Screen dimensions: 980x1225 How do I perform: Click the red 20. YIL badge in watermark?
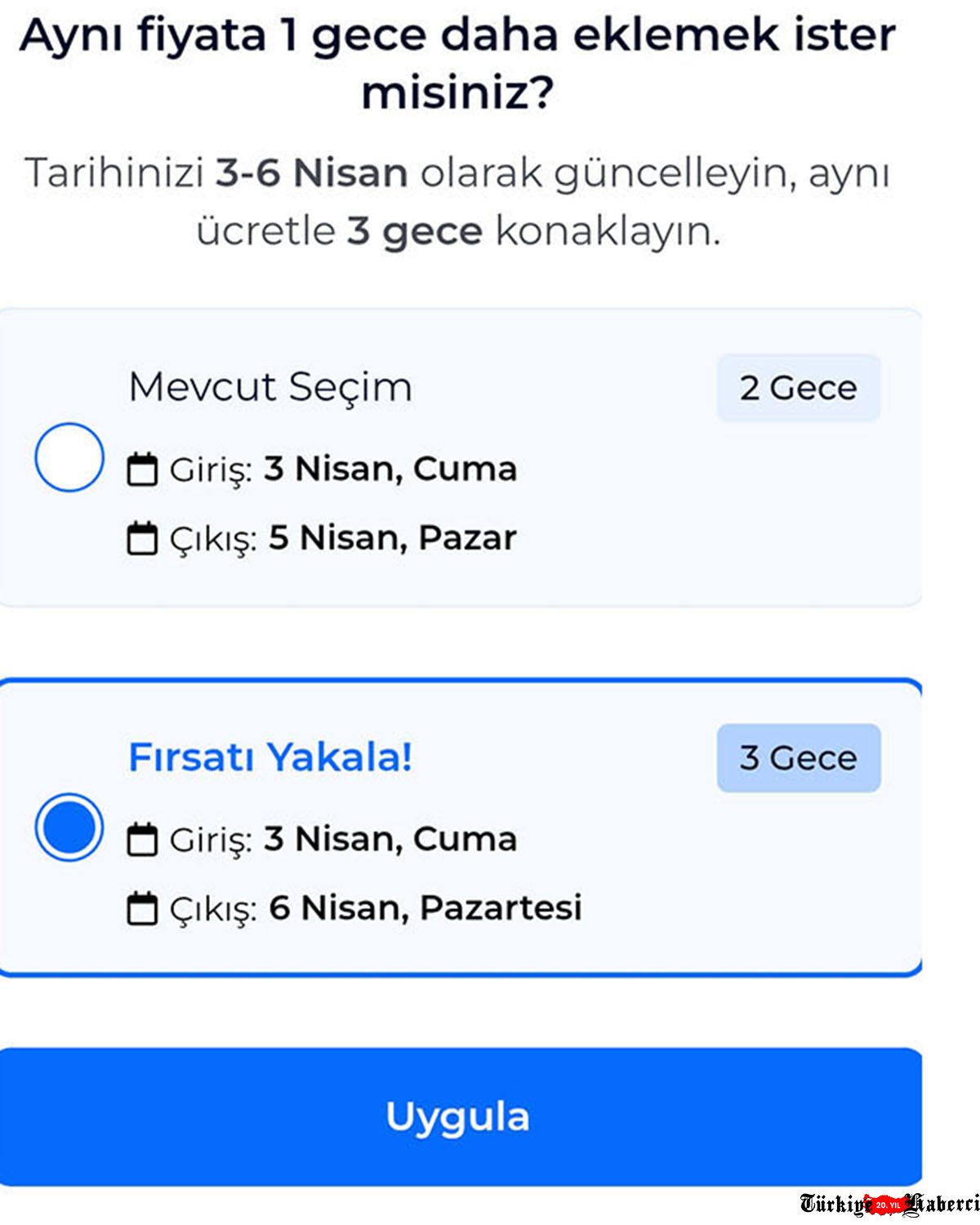pyautogui.click(x=887, y=1205)
